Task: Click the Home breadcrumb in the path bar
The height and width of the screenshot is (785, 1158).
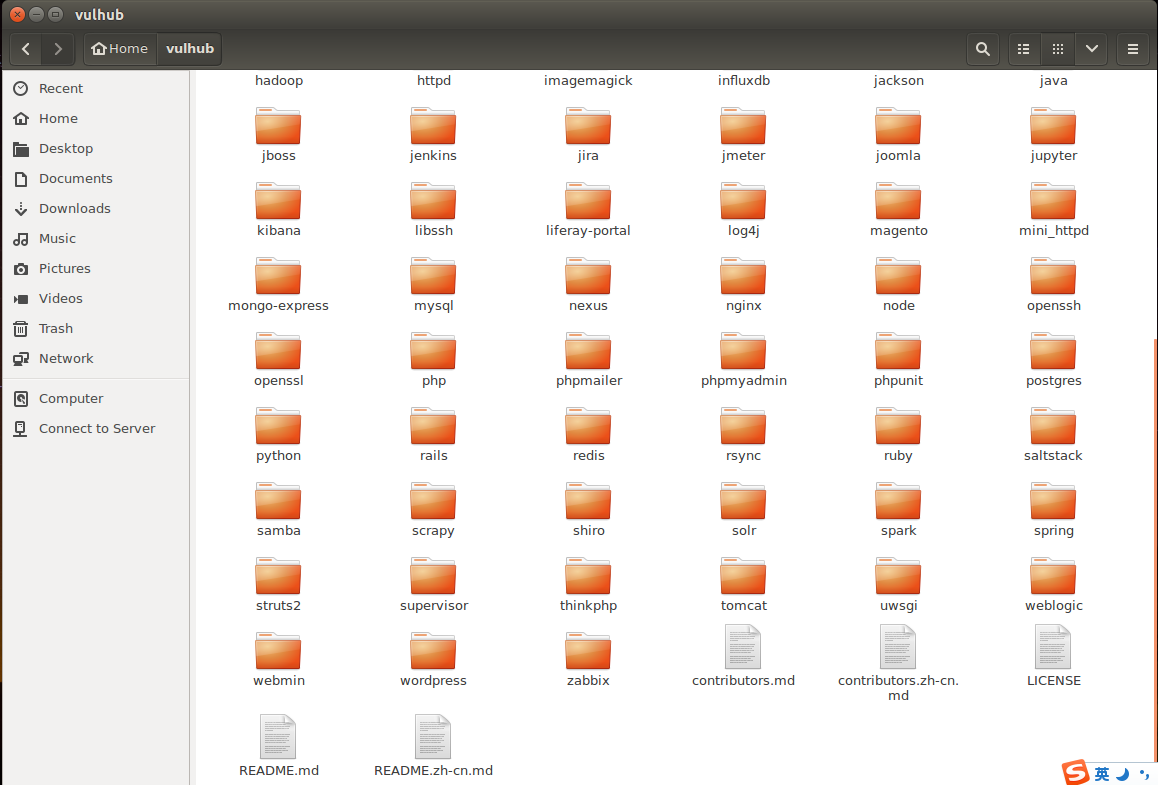Action: point(120,49)
